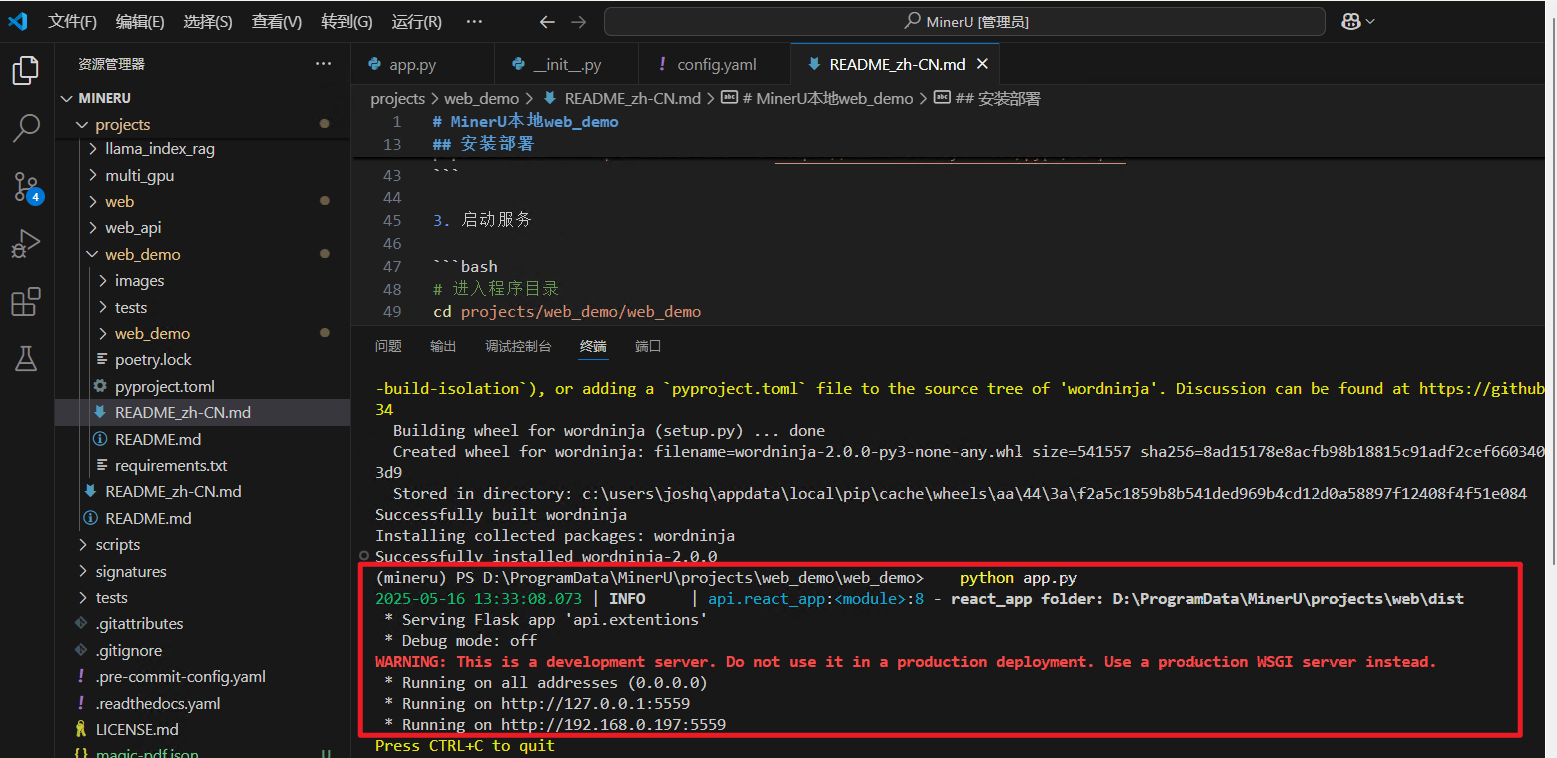Go back with the left arrow
This screenshot has height=758, width=1557.
click(x=547, y=21)
